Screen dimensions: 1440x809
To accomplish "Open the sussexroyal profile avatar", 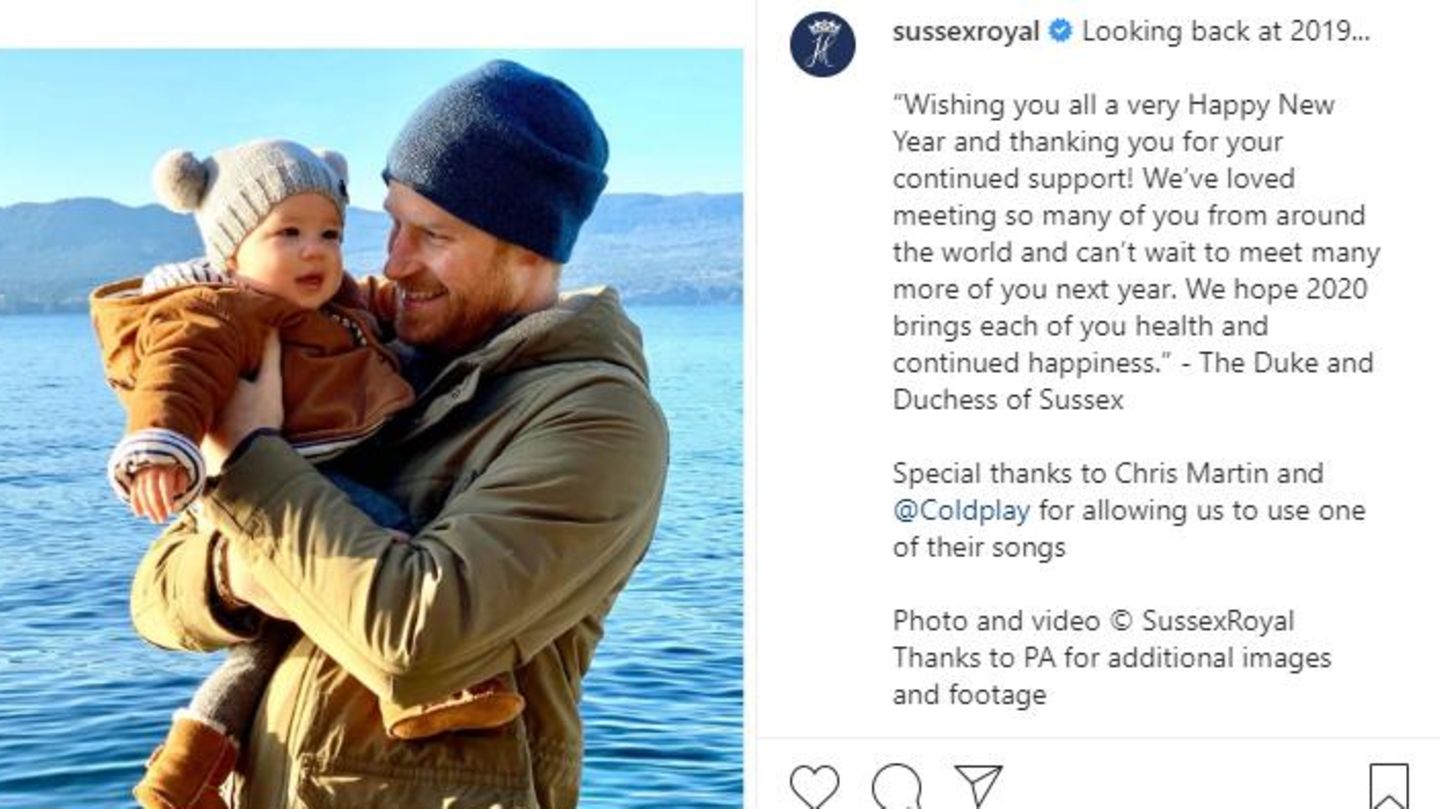I will [x=823, y=45].
